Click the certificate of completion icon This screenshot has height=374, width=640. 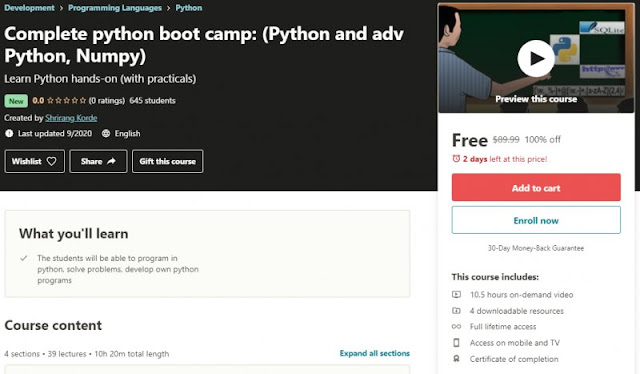click(x=456, y=359)
